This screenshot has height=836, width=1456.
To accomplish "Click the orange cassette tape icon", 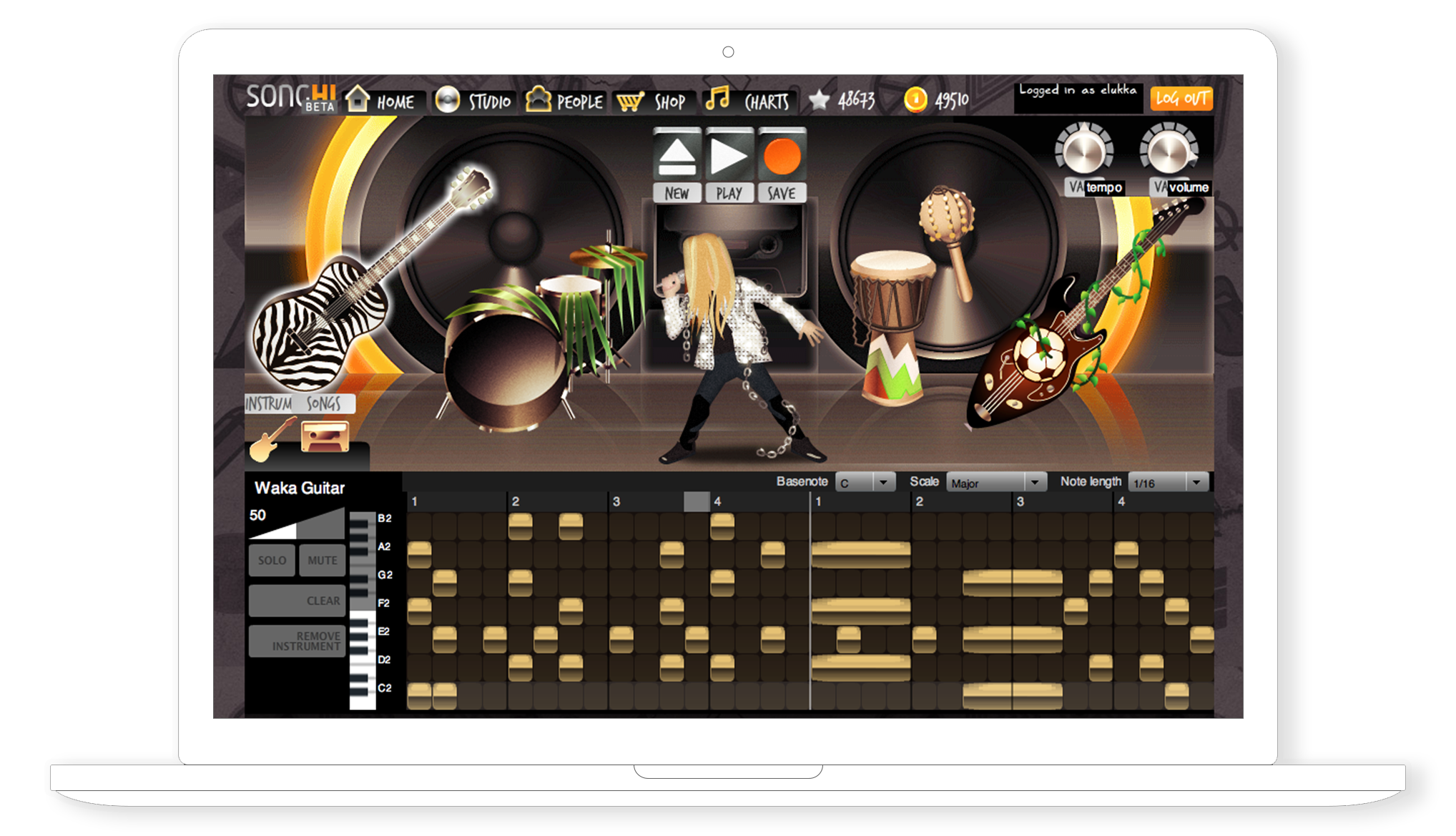I will click(x=325, y=436).
